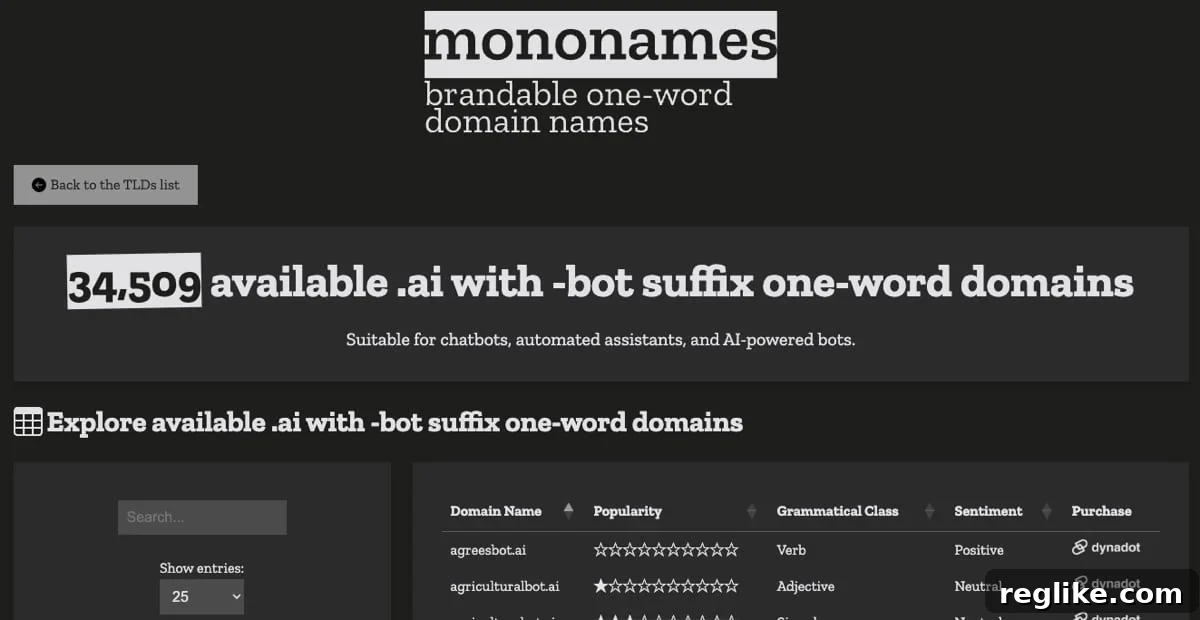The height and width of the screenshot is (620, 1200).
Task: Click agriculturalbot.ai popularity star rating
Action: tap(666, 586)
